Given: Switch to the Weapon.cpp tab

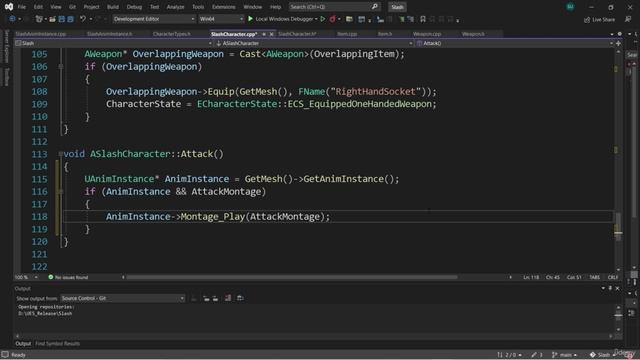Looking at the screenshot, I should click(x=427, y=34).
